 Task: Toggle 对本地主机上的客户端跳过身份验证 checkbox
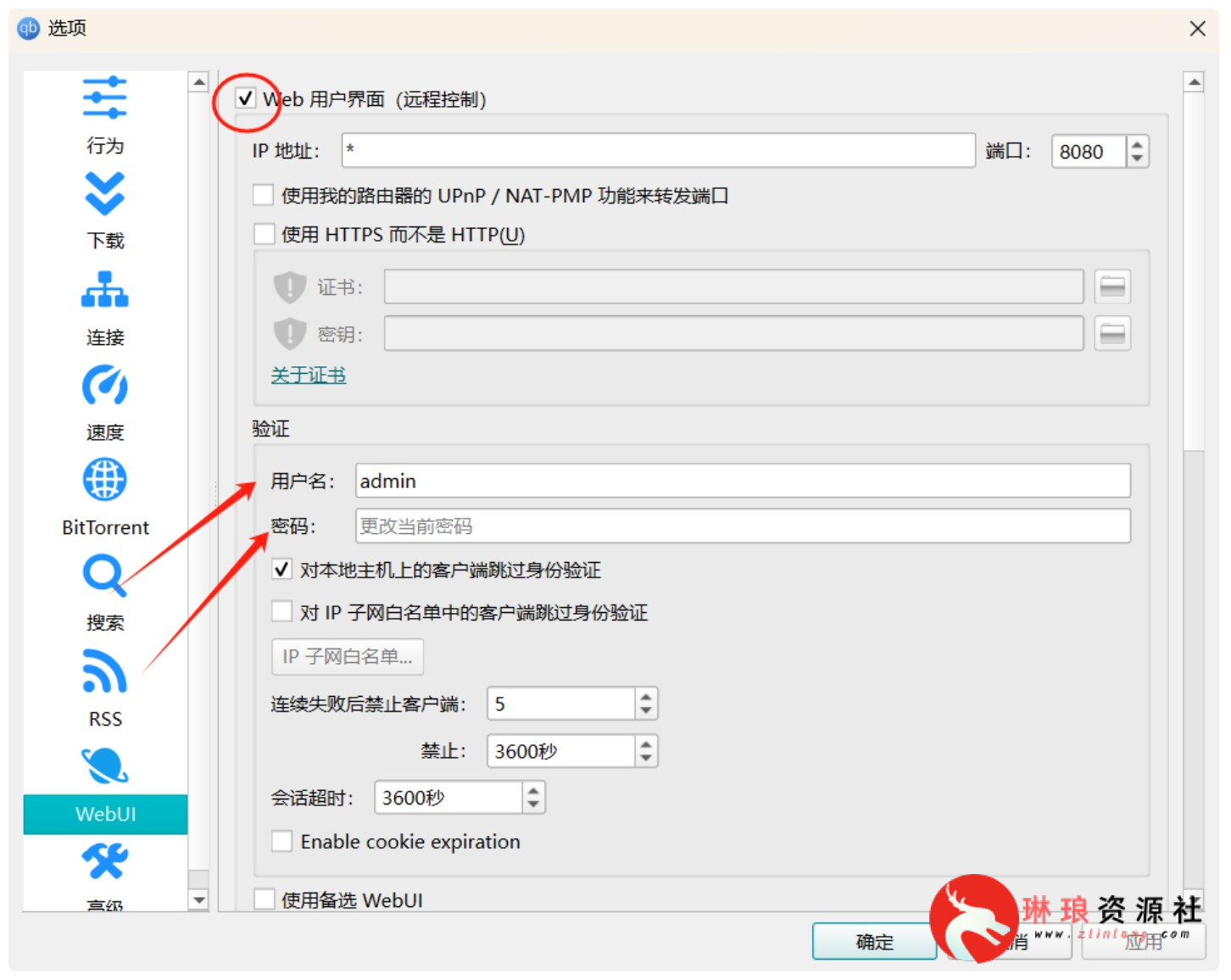pyautogui.click(x=281, y=569)
